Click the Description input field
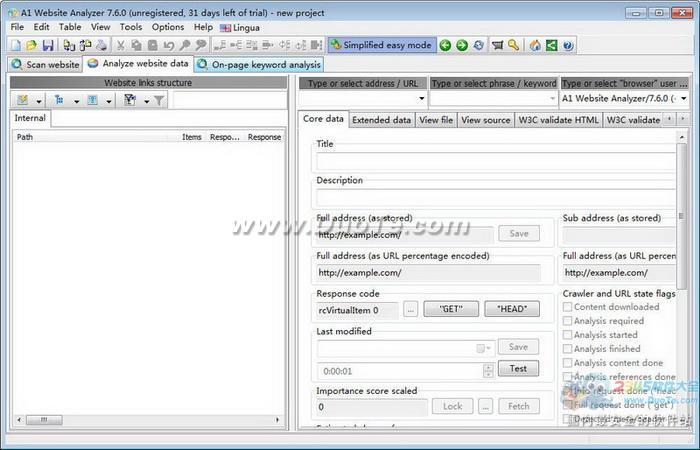Screen dimensions: 700x450 point(496,198)
